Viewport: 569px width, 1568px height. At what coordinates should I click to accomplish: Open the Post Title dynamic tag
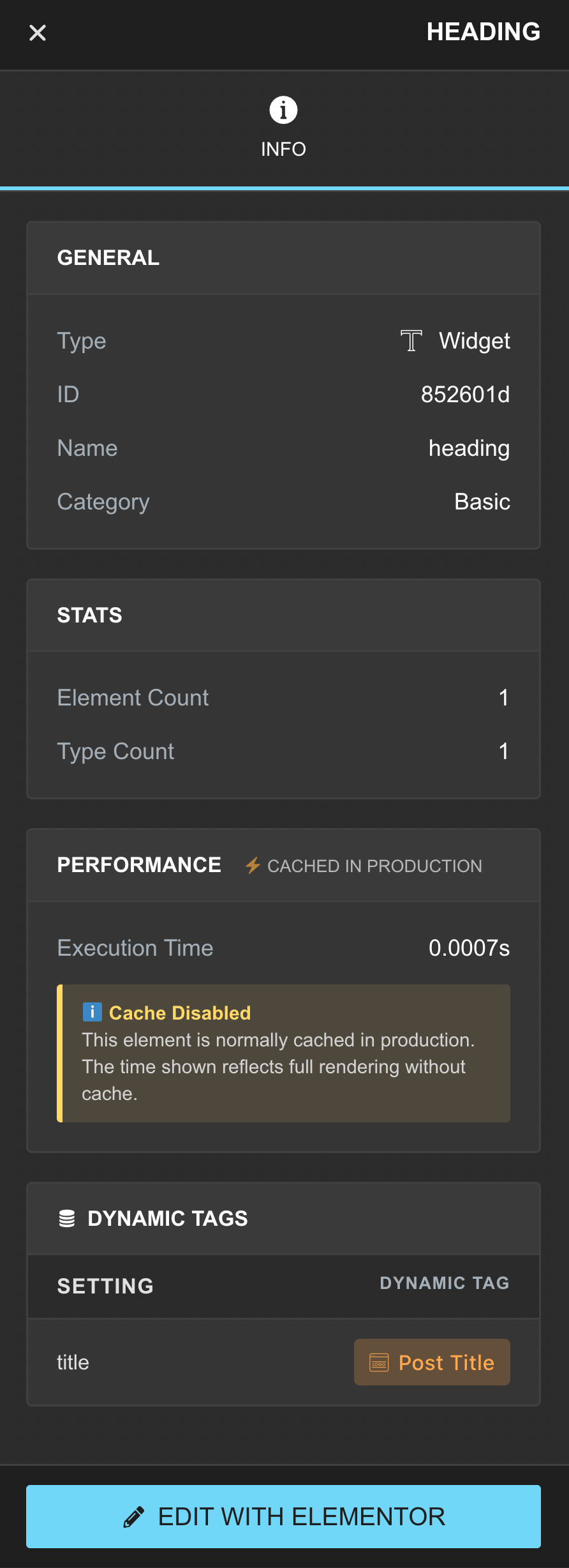[x=431, y=1362]
